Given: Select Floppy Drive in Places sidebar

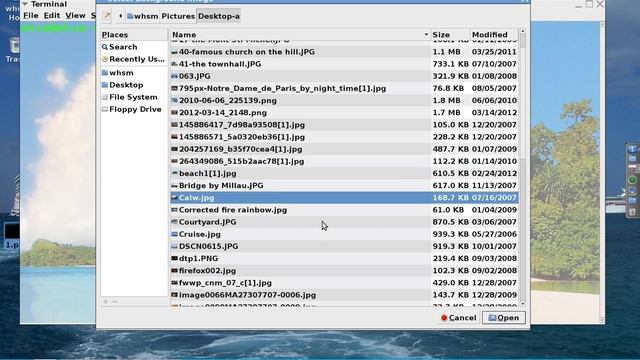Looking at the screenshot, I should pyautogui.click(x=134, y=109).
